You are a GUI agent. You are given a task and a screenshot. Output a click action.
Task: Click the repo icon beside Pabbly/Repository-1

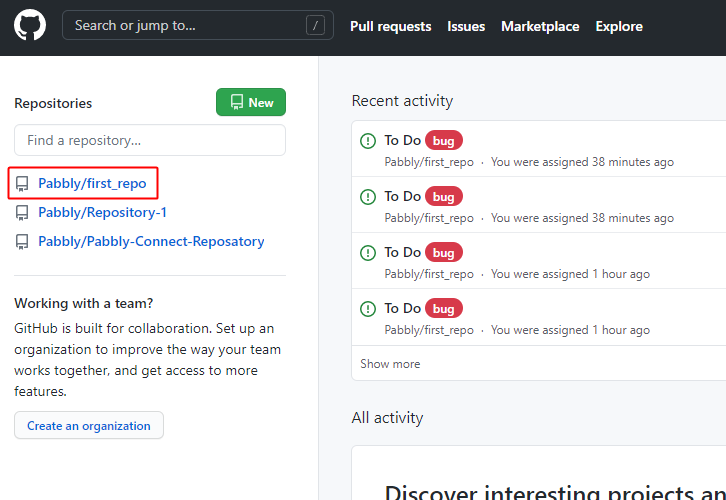tap(22, 213)
